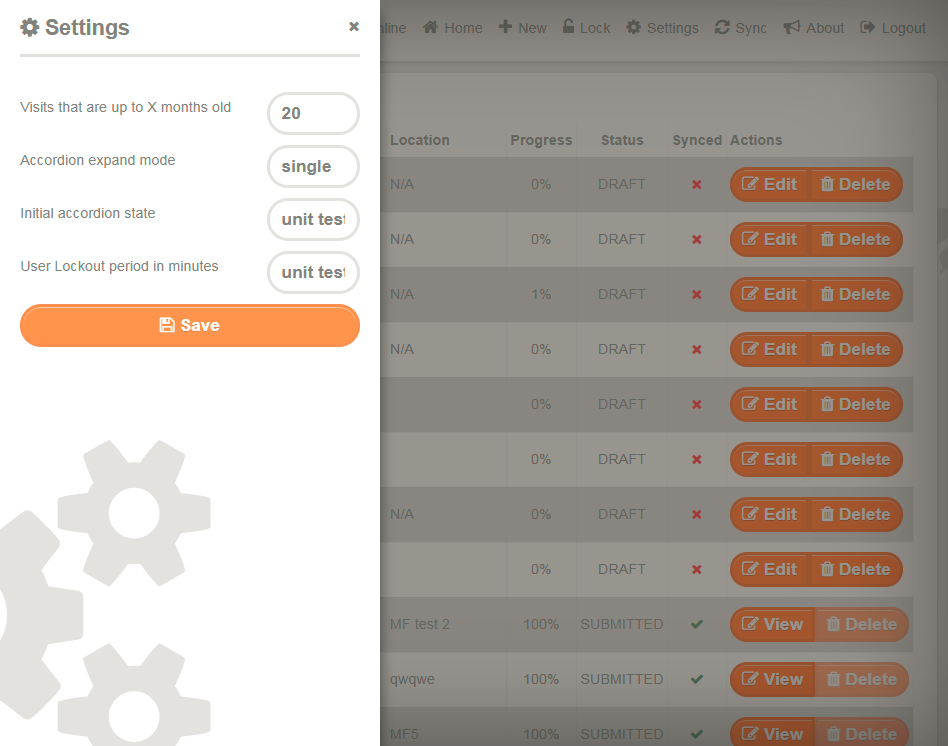The height and width of the screenshot is (746, 948).
Task: Edit the visits months old field
Action: pyautogui.click(x=313, y=113)
